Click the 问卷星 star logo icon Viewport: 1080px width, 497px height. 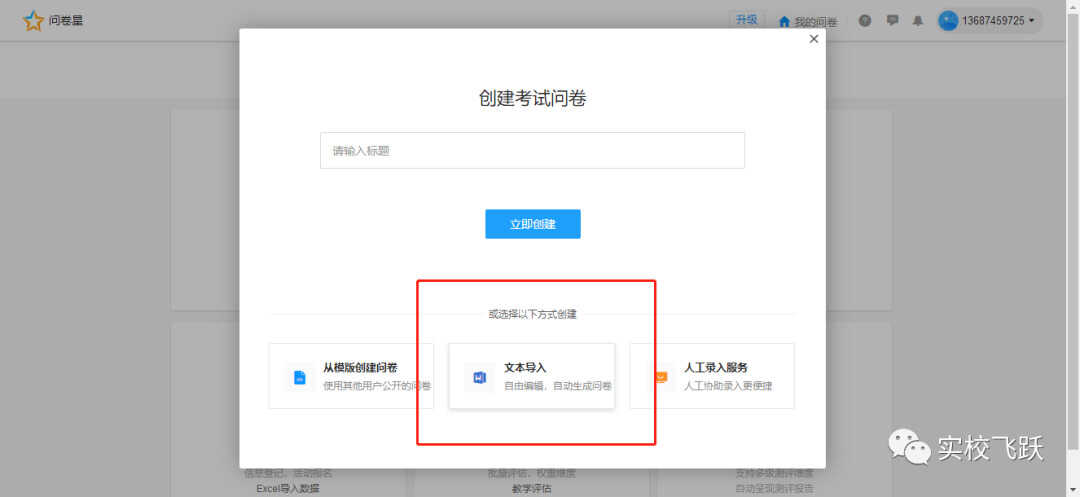coord(33,21)
